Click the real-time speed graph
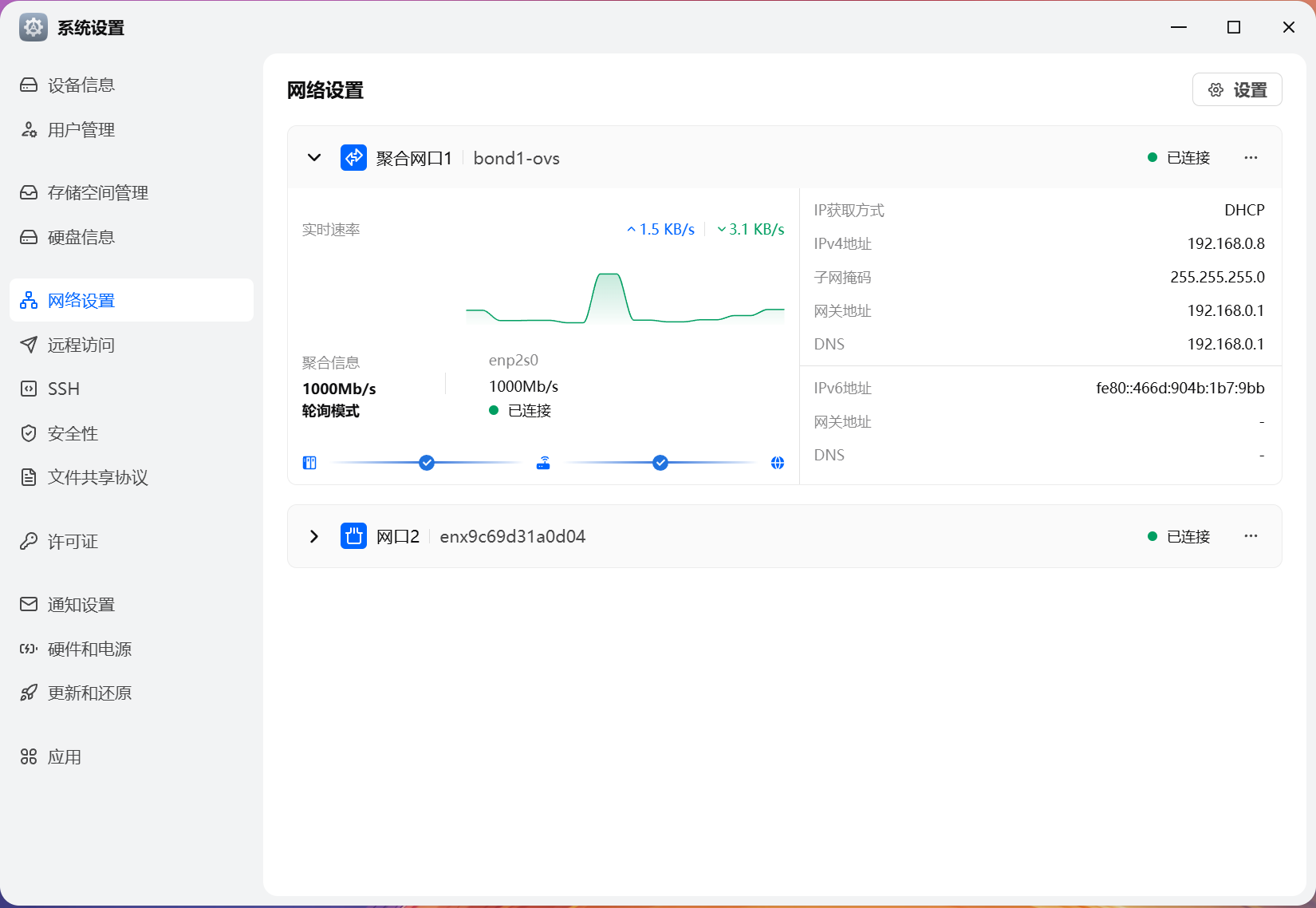This screenshot has height=908, width=1316. click(x=625, y=299)
